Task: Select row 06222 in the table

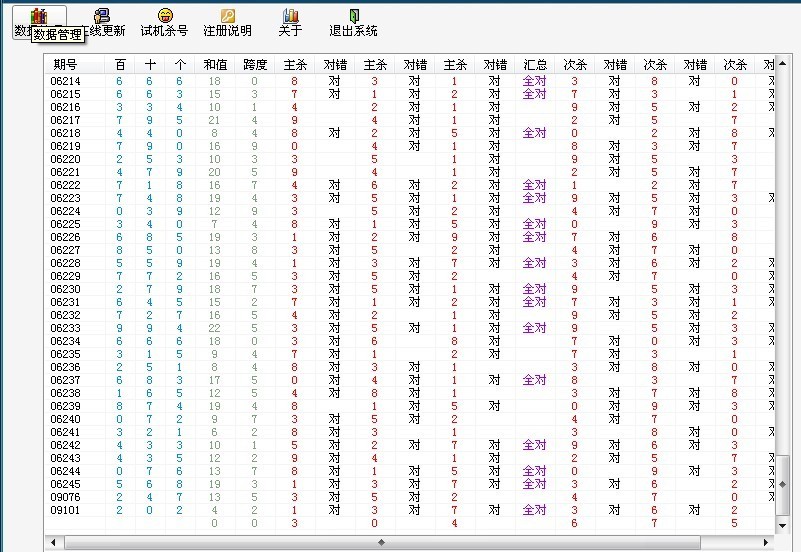Action: [410, 185]
